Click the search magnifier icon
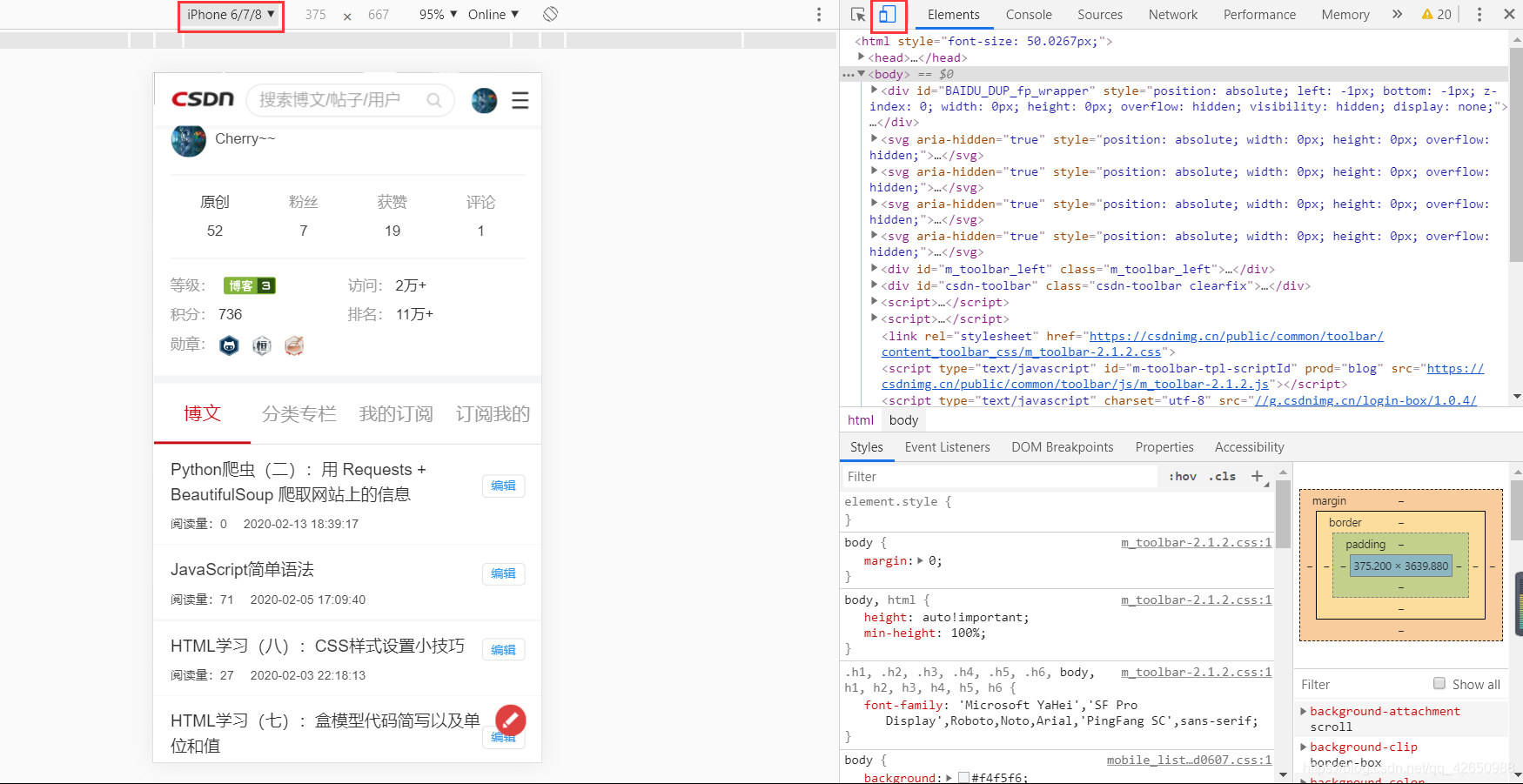This screenshot has width=1523, height=784. click(x=434, y=101)
